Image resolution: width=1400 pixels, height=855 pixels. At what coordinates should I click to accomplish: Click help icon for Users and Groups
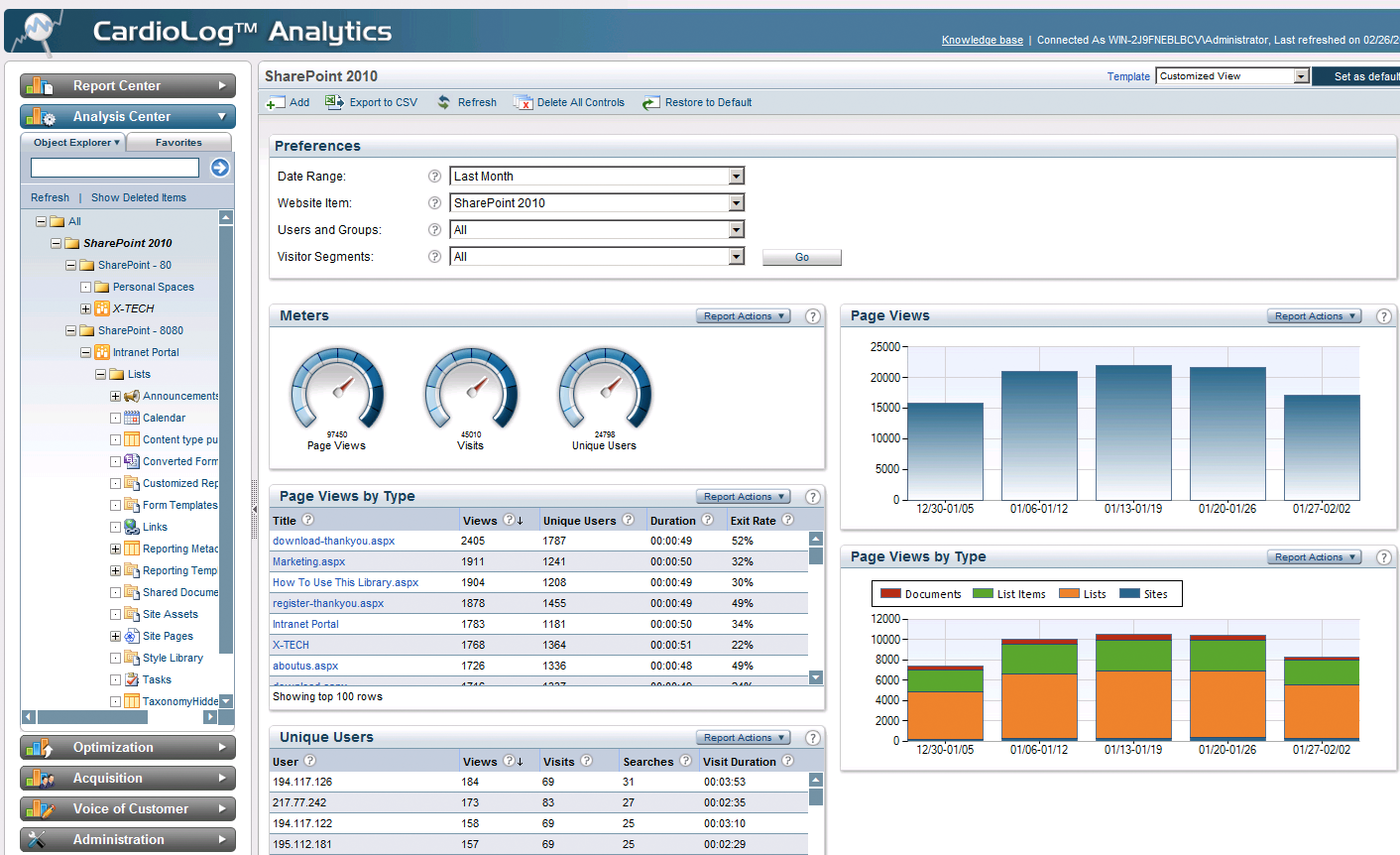[x=434, y=229]
